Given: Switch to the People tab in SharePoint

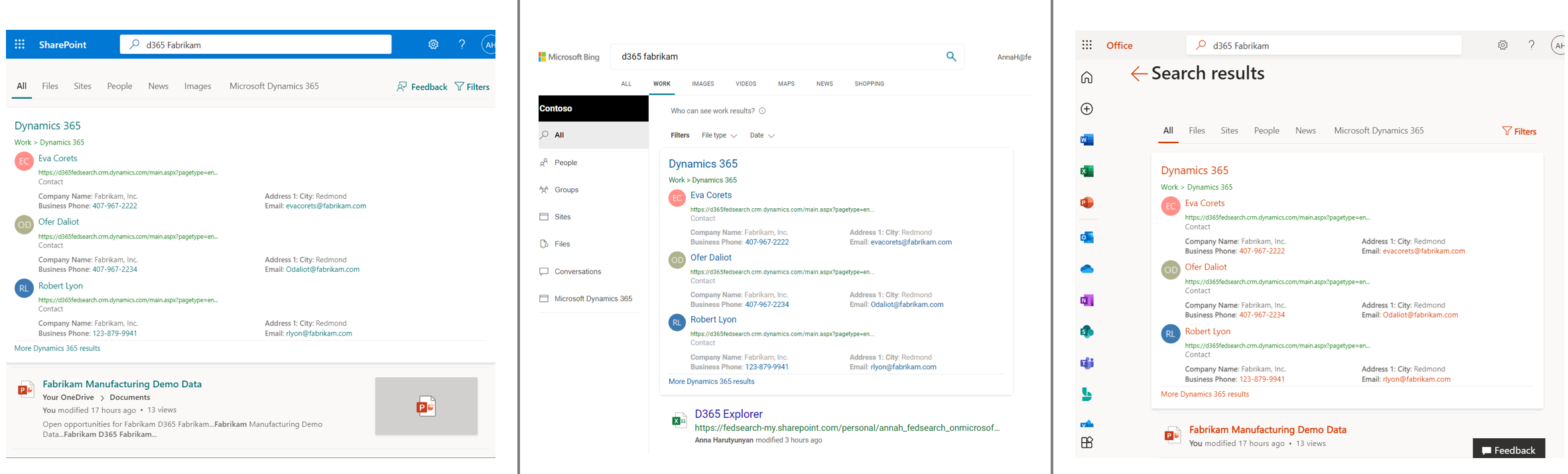Looking at the screenshot, I should (x=119, y=86).
